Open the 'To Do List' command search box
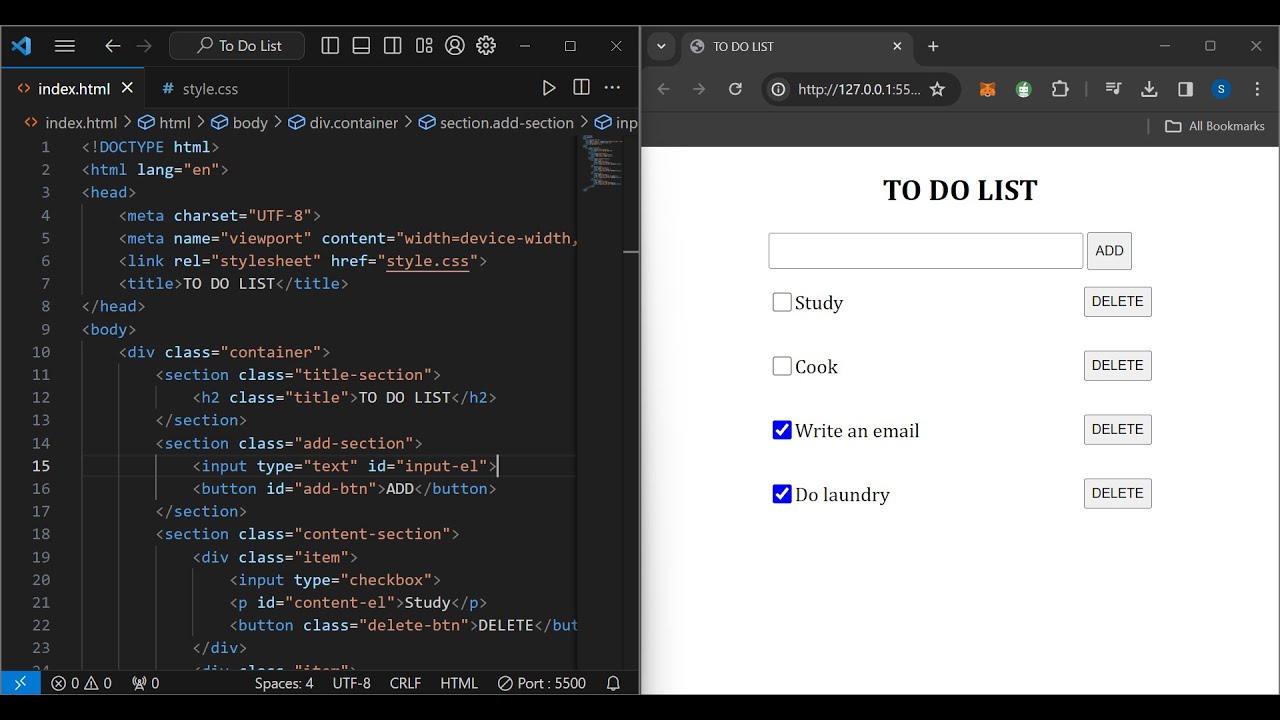The height and width of the screenshot is (720, 1280). pyautogui.click(x=237, y=46)
